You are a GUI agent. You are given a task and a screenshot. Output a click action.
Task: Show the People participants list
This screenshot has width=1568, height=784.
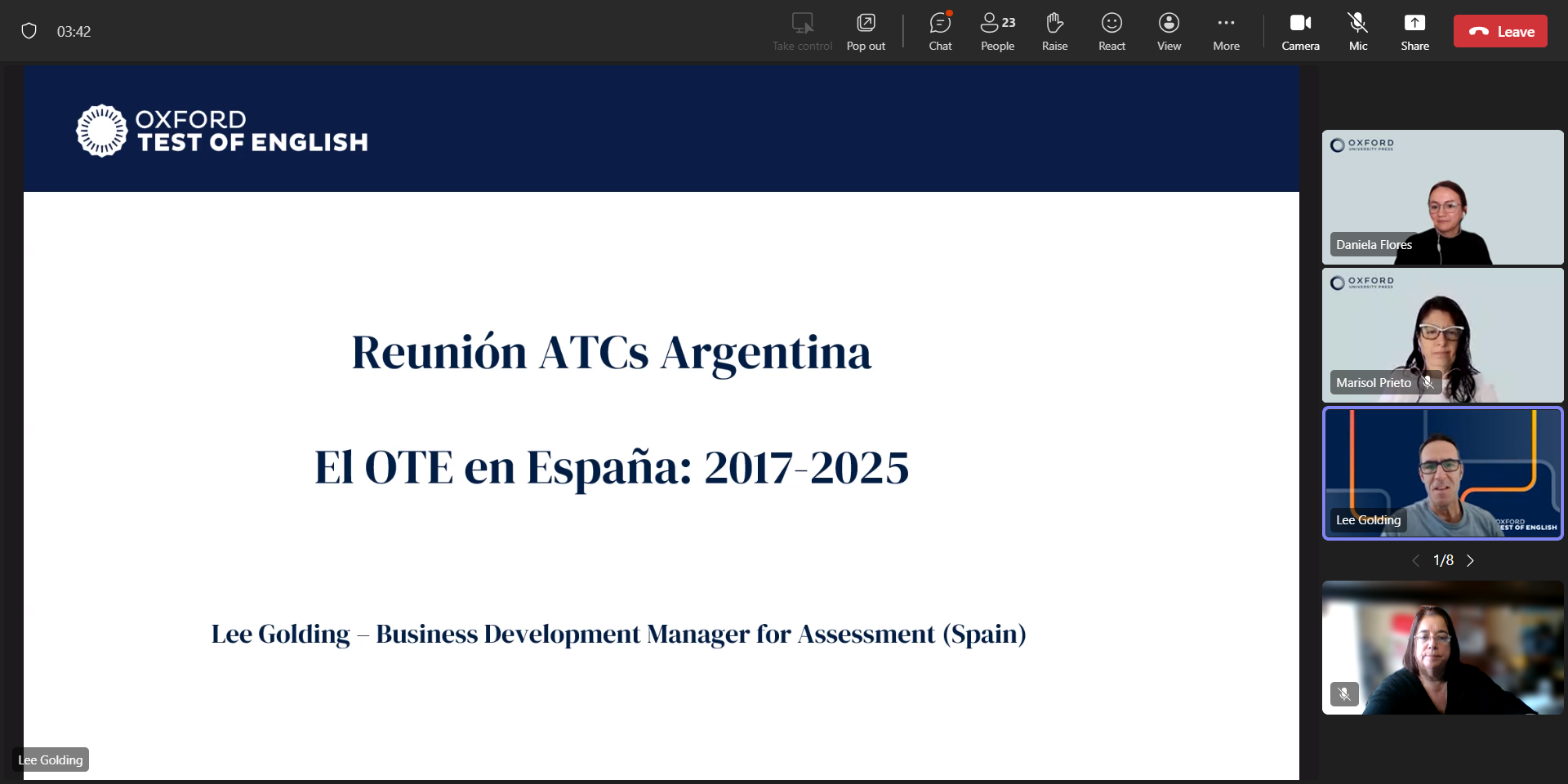(x=997, y=32)
